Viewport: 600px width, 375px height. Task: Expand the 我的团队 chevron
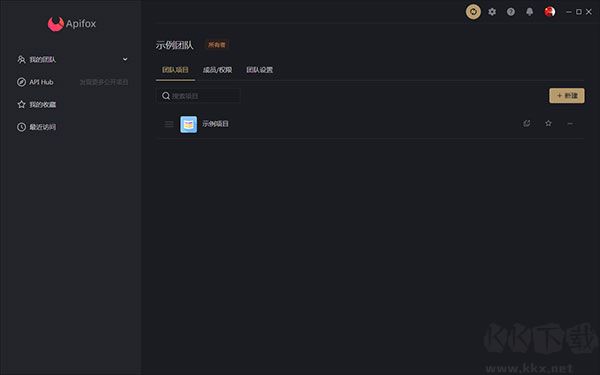pyautogui.click(x=125, y=59)
